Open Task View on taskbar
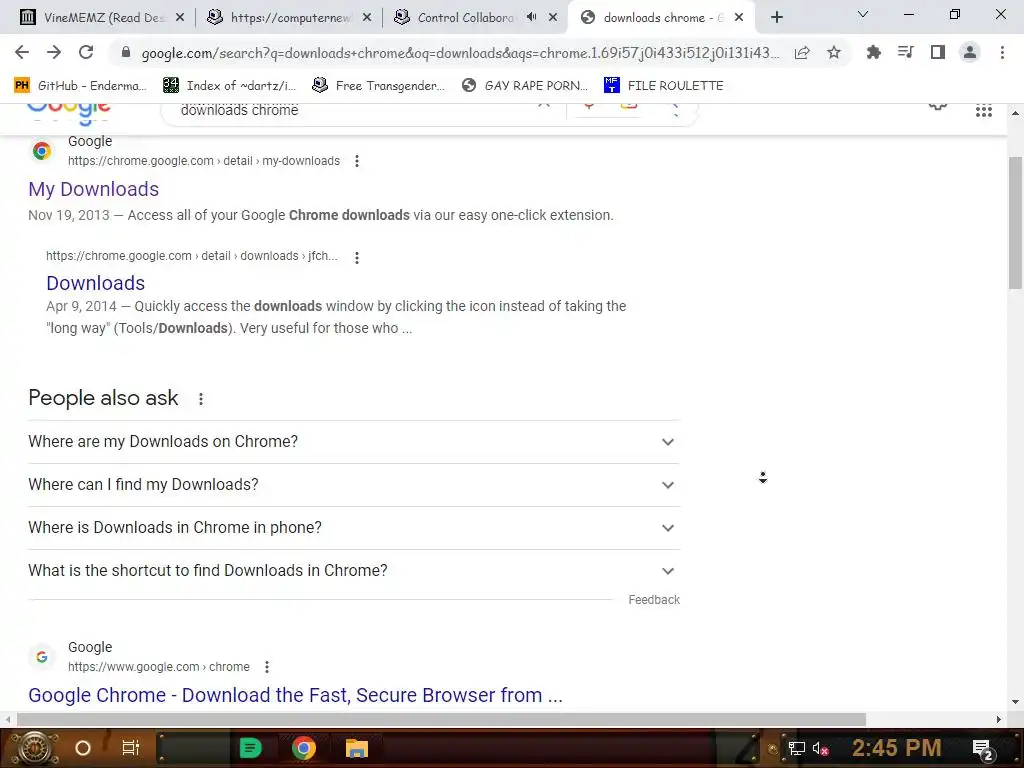Viewport: 1024px width, 768px height. (x=131, y=748)
